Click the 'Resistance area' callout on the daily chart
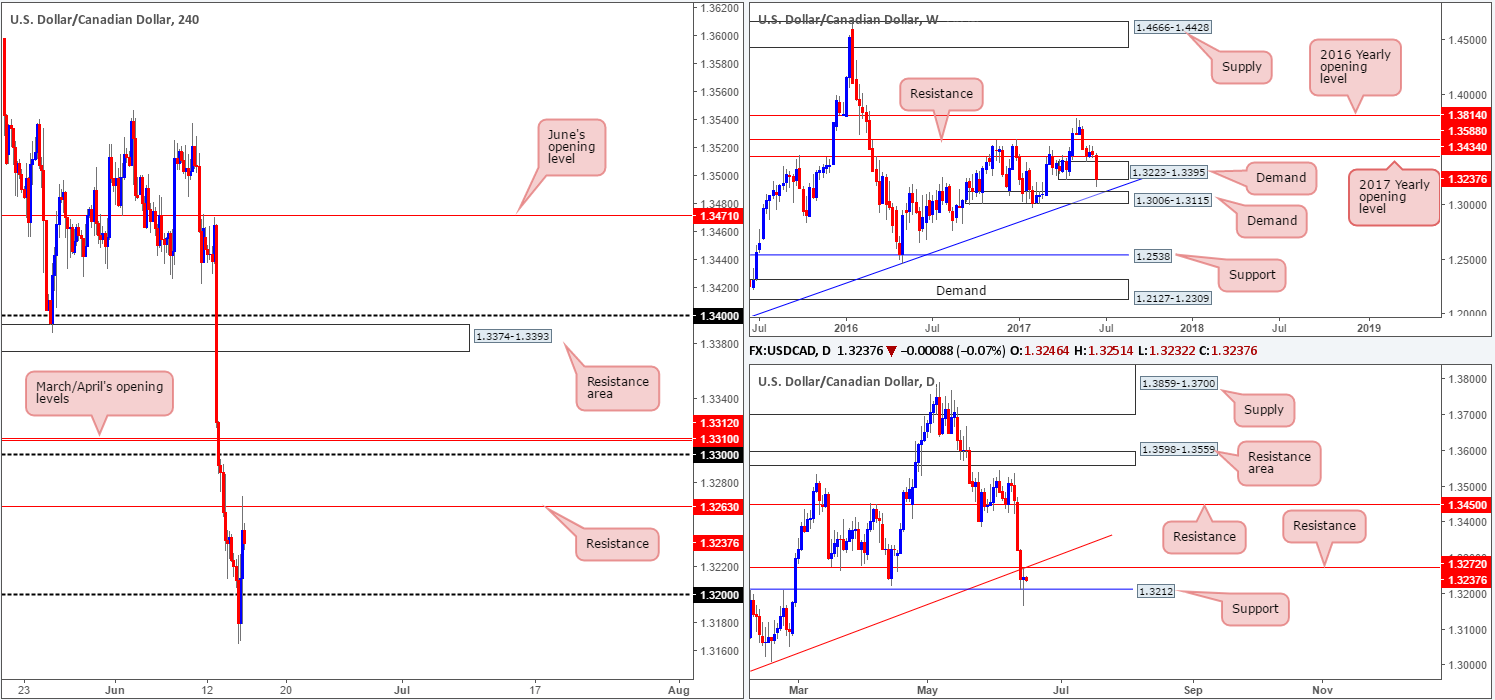1495x700 pixels. click(1279, 462)
